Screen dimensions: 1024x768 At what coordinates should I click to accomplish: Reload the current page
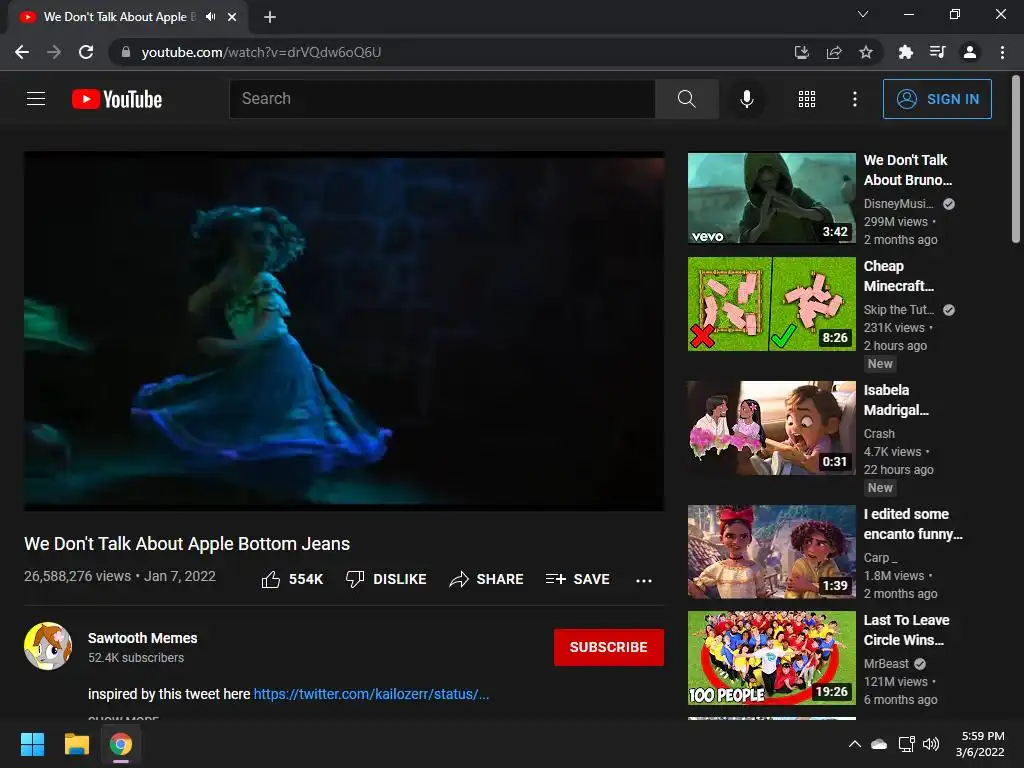(x=86, y=52)
